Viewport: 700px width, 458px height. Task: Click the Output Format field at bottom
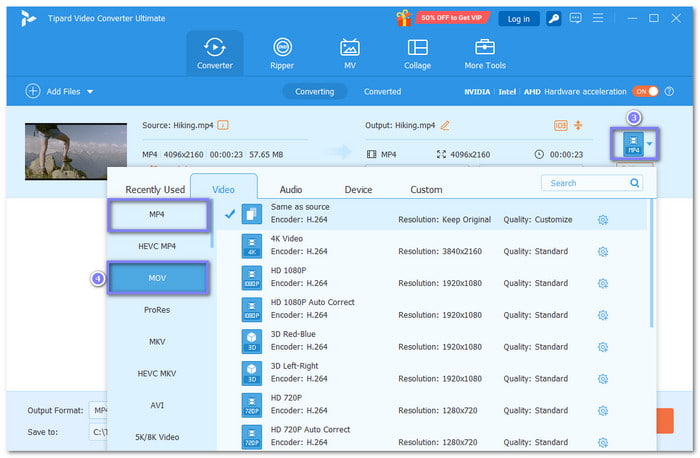(x=99, y=410)
